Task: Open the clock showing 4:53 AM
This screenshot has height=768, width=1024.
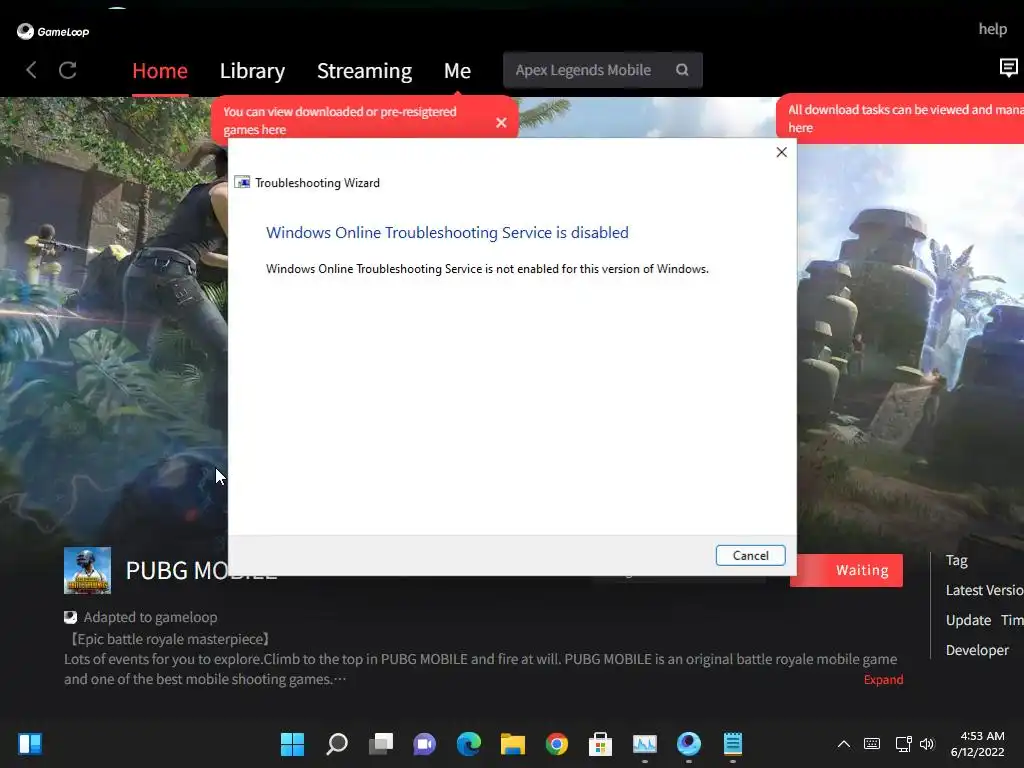Action: click(977, 744)
